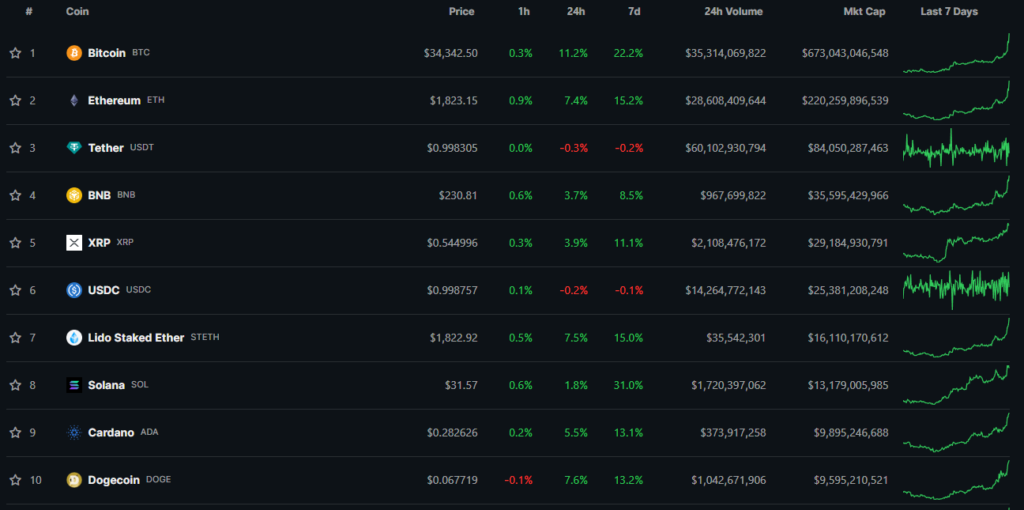Sort by the 24h Volume column header
Image resolution: width=1024 pixels, height=510 pixels.
pos(733,12)
